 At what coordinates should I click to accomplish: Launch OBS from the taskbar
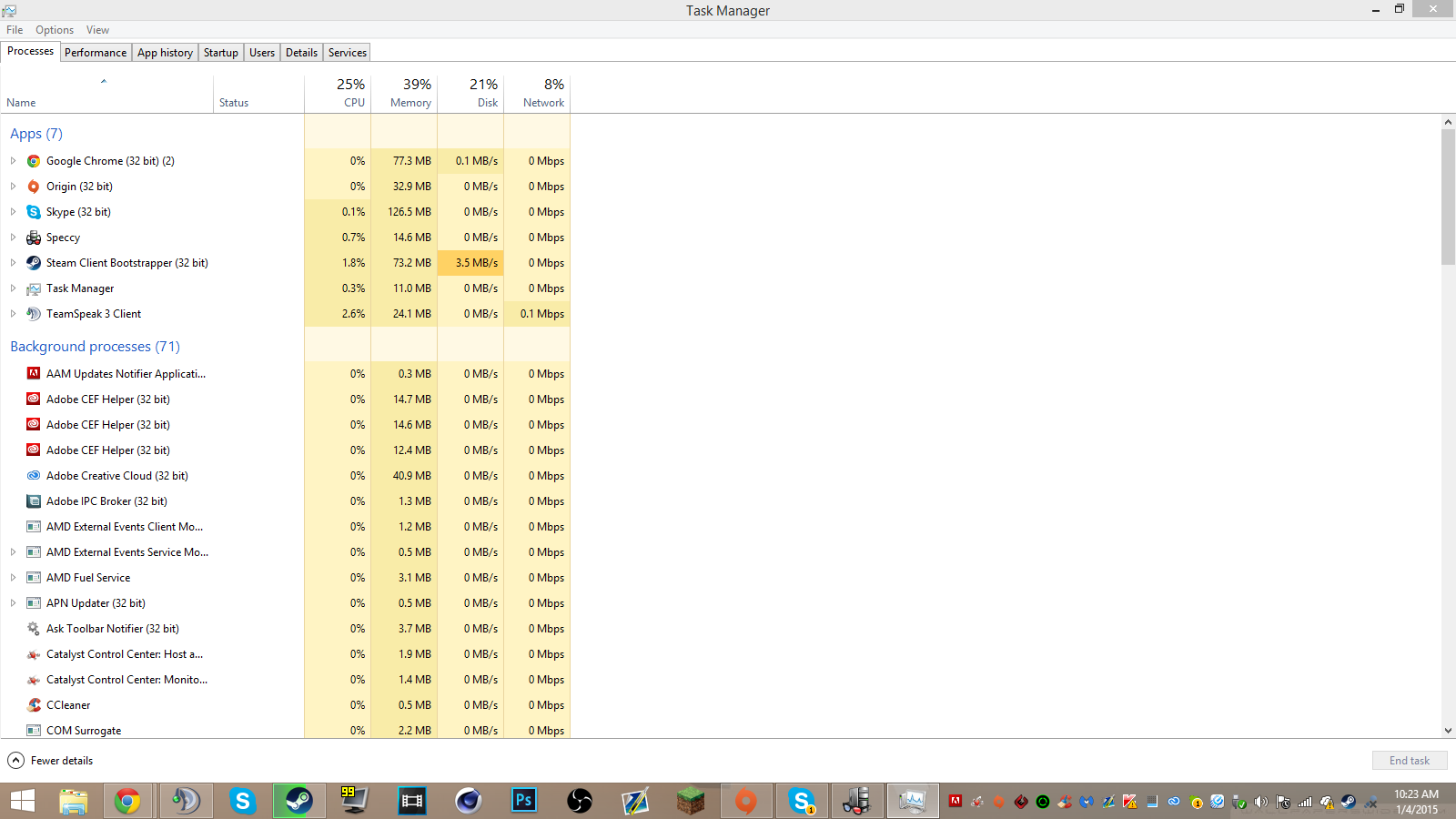click(x=580, y=801)
